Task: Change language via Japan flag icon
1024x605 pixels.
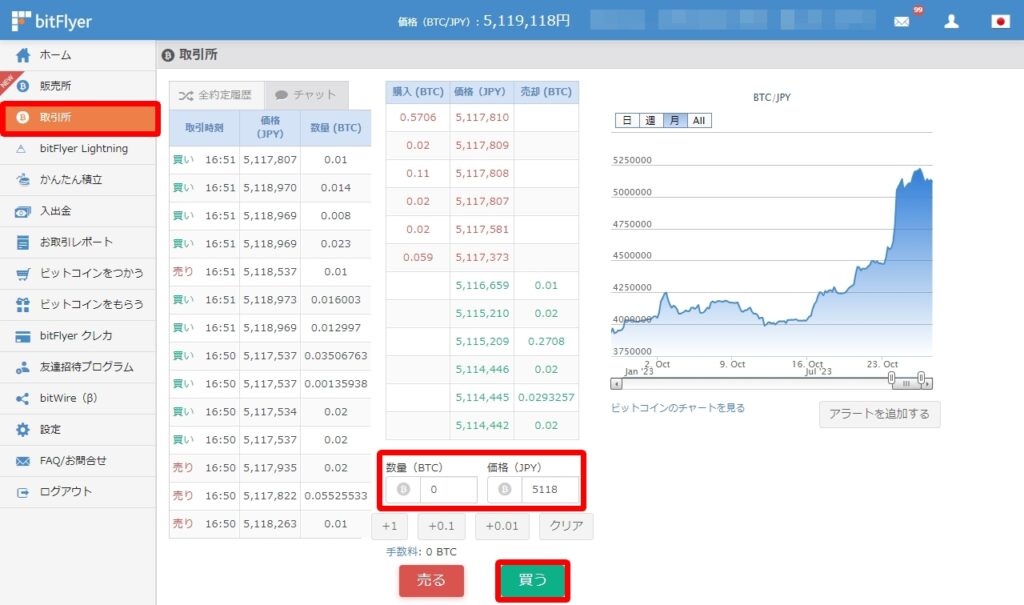Action: click(1000, 22)
